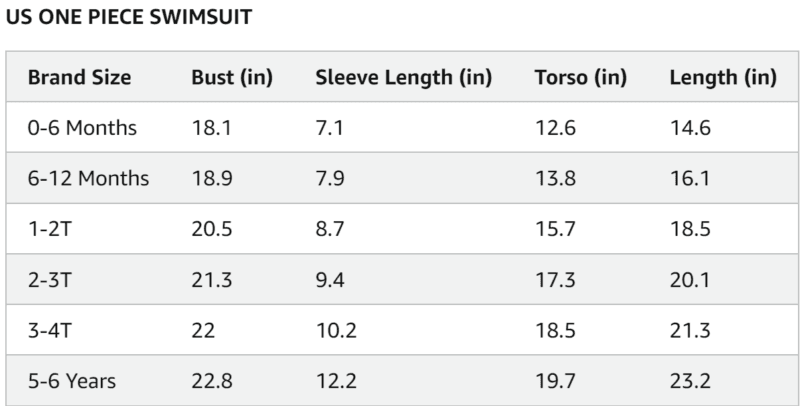Click the Bust (in) column header

pyautogui.click(x=232, y=77)
